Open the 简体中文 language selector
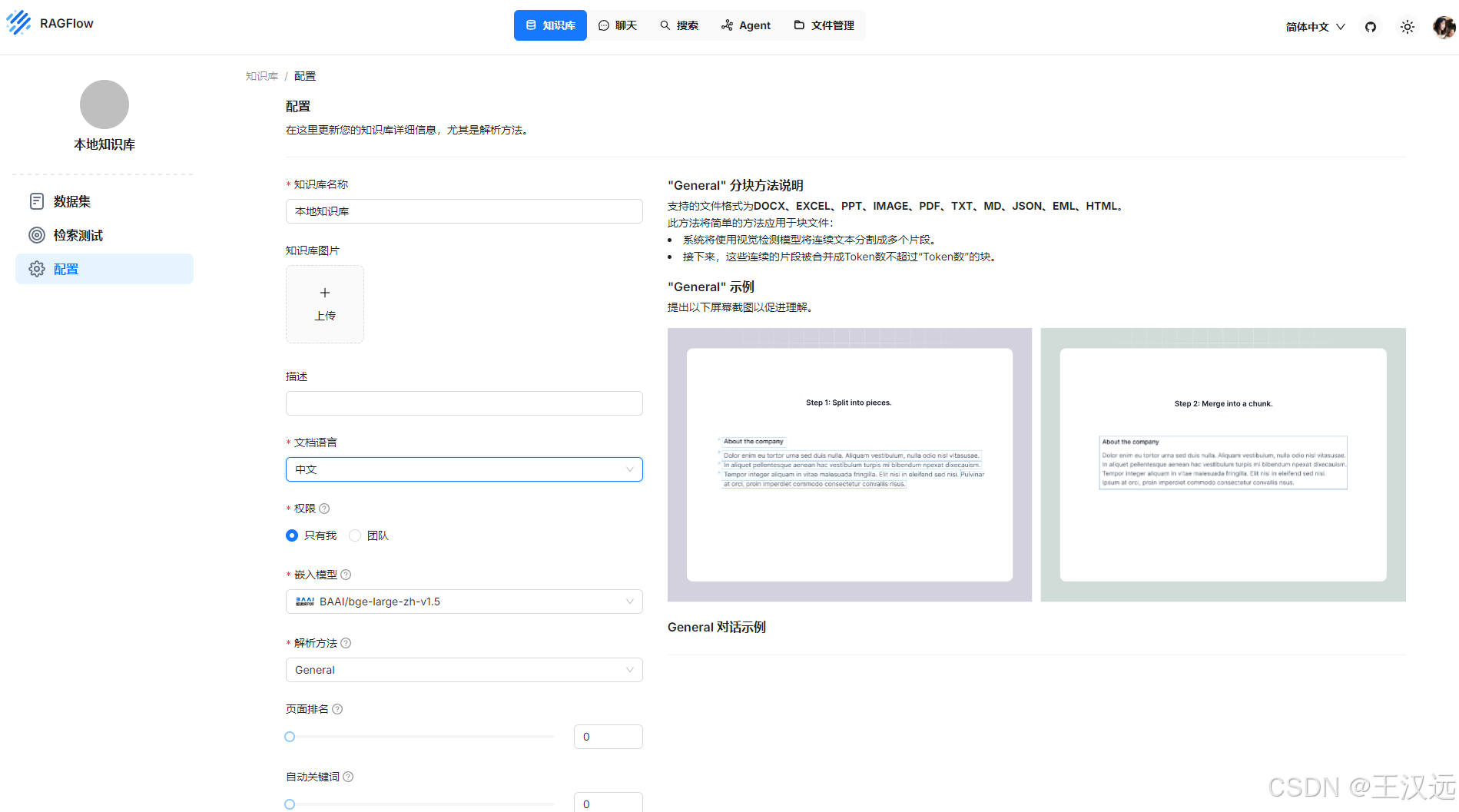Viewport: 1459px width, 812px height. click(x=1315, y=27)
